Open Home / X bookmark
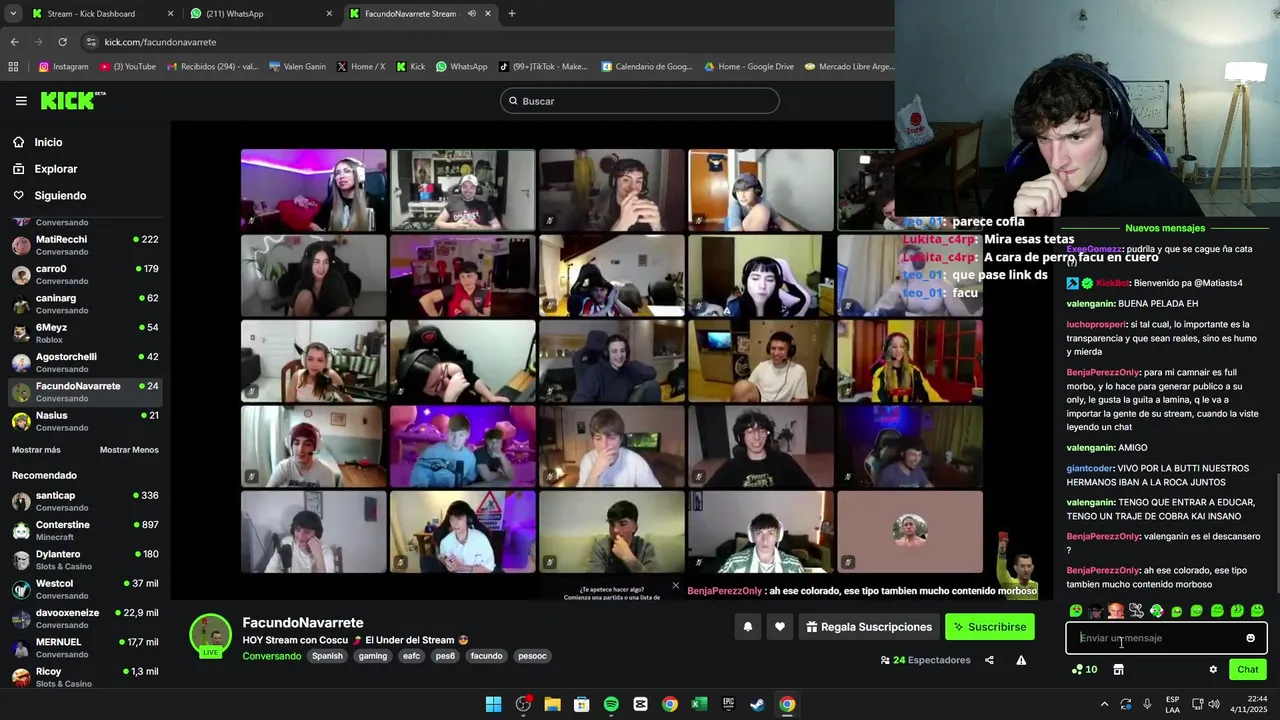This screenshot has height=720, width=1280. coord(360,67)
